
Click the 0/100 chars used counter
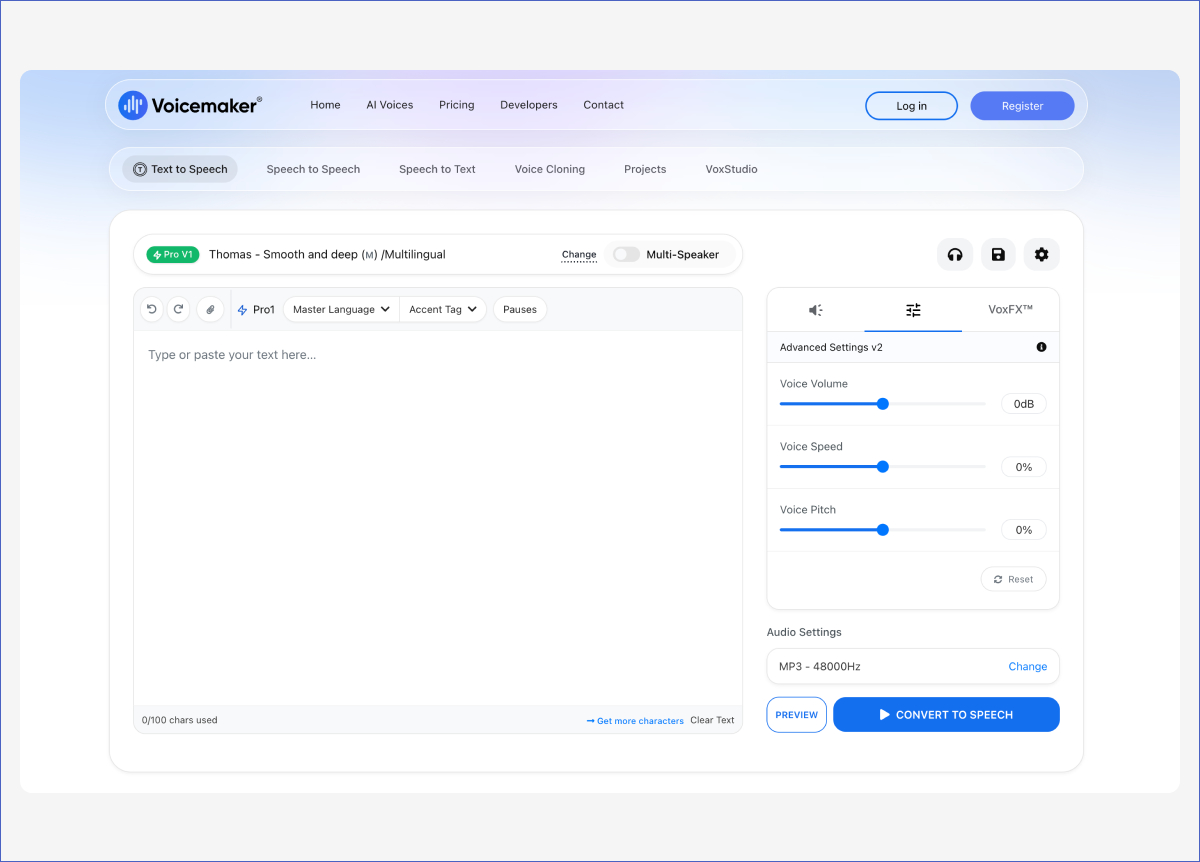(x=180, y=720)
